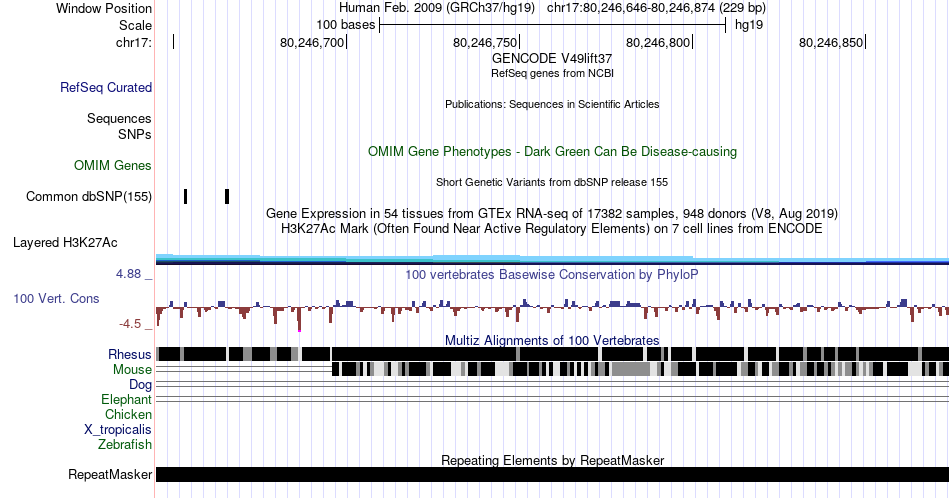Screen dimensions: 950x498
Task: Click Gene Expression in 54 tissues GTEx title
Action: pos(552,213)
